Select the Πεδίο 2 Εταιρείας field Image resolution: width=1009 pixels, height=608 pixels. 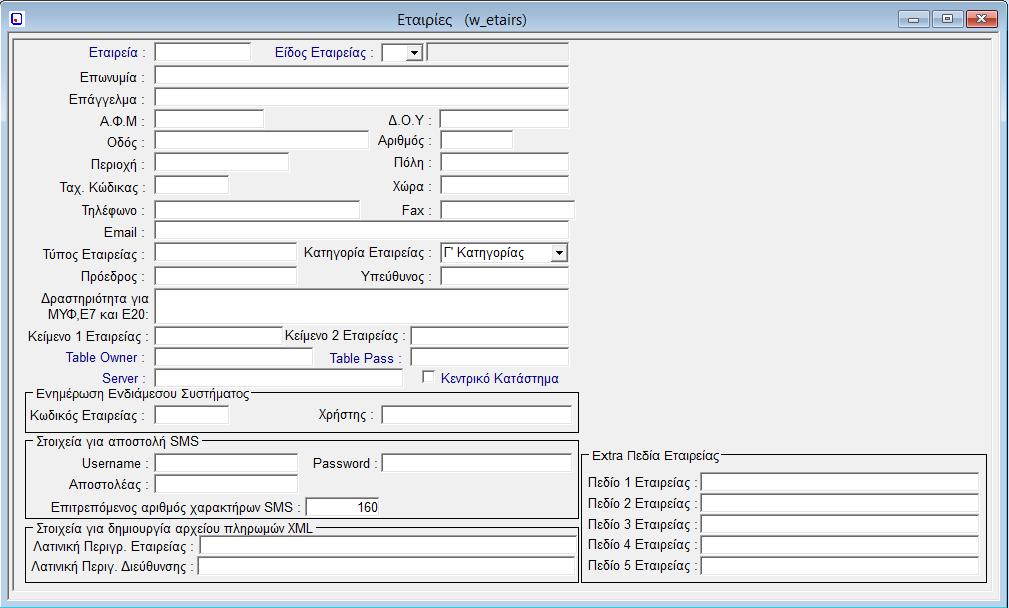pyautogui.click(x=840, y=504)
